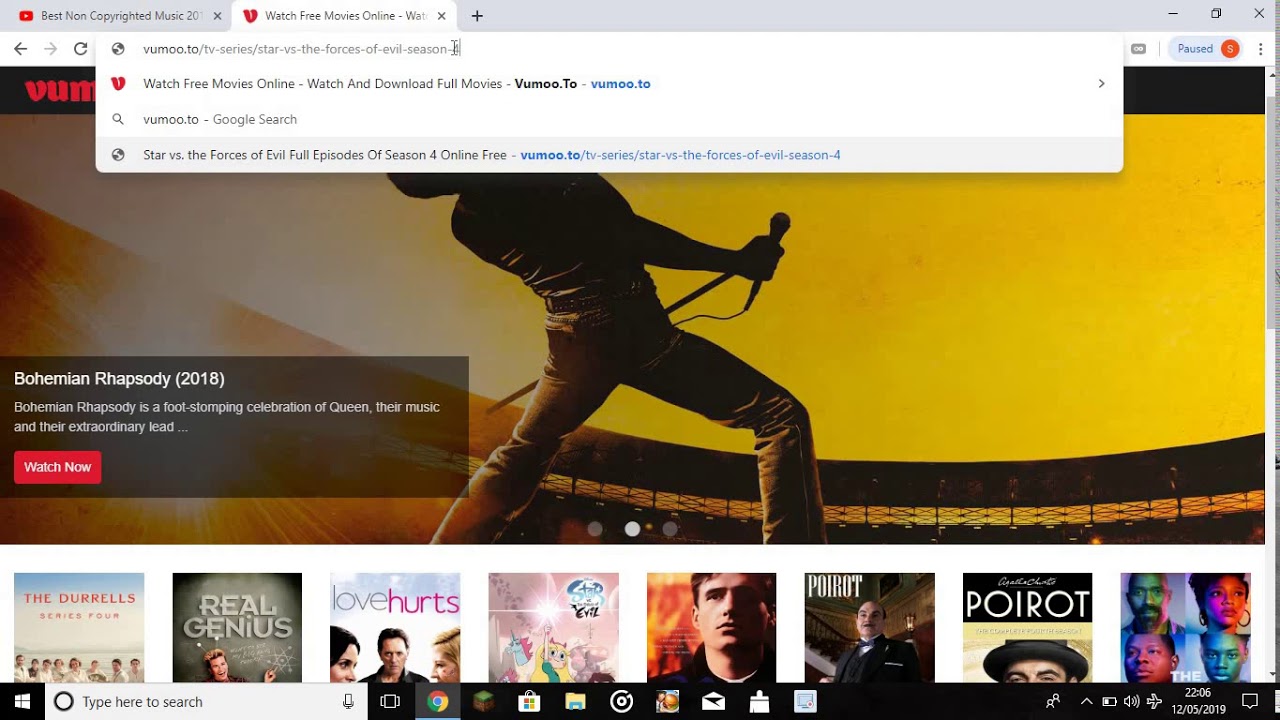Open the airplane mode network tray icon

1154,702
